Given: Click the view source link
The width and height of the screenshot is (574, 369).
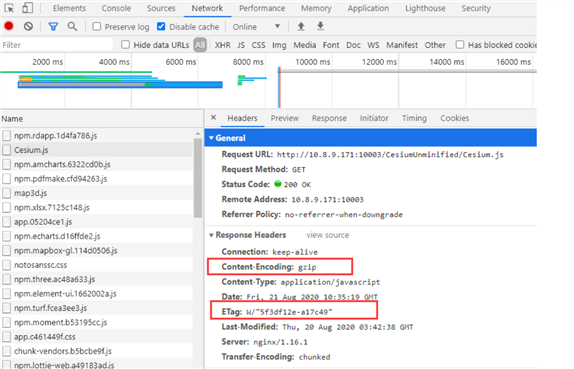Looking at the screenshot, I should (328, 235).
